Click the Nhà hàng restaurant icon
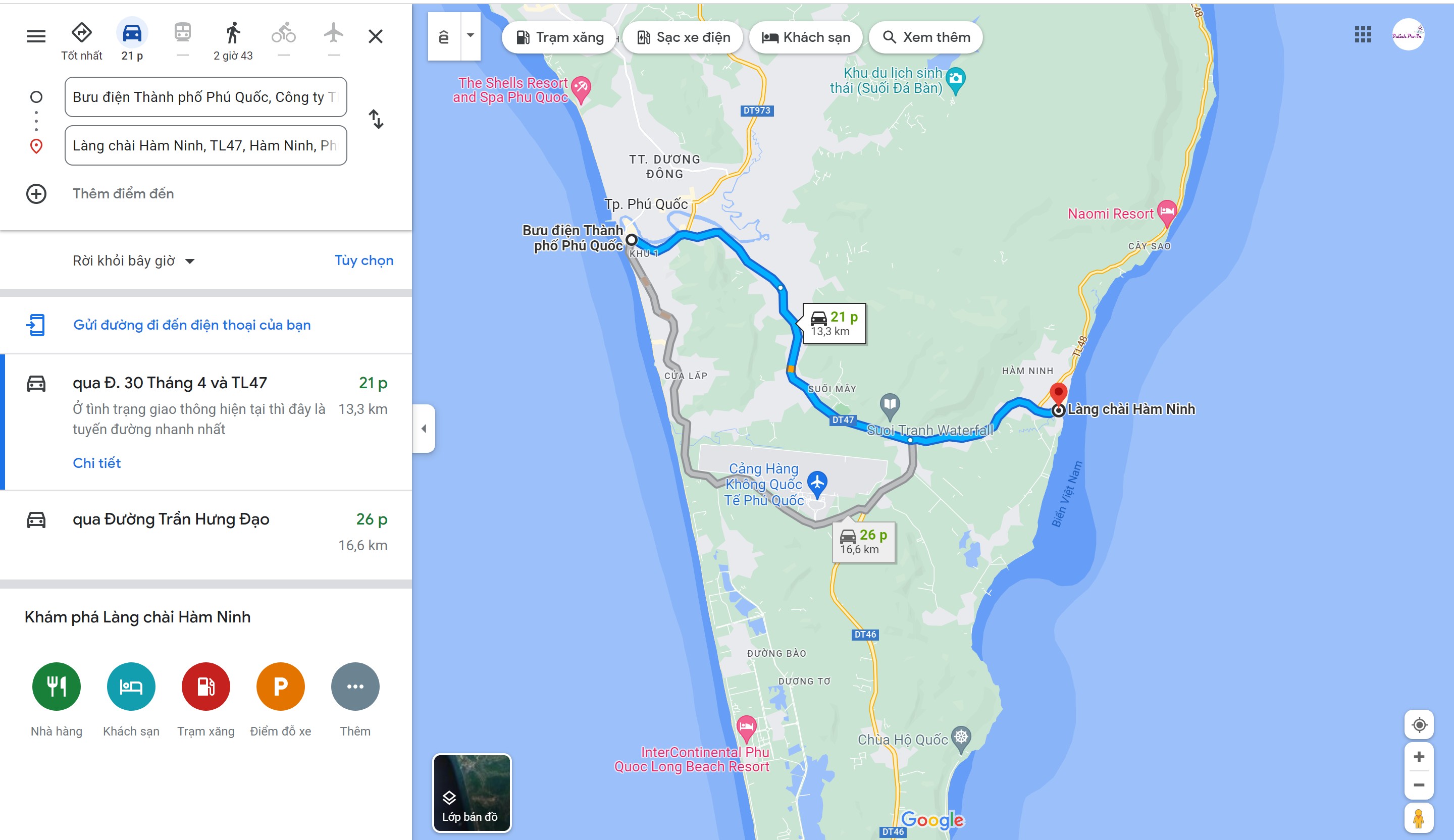The image size is (1454, 840). [x=57, y=686]
